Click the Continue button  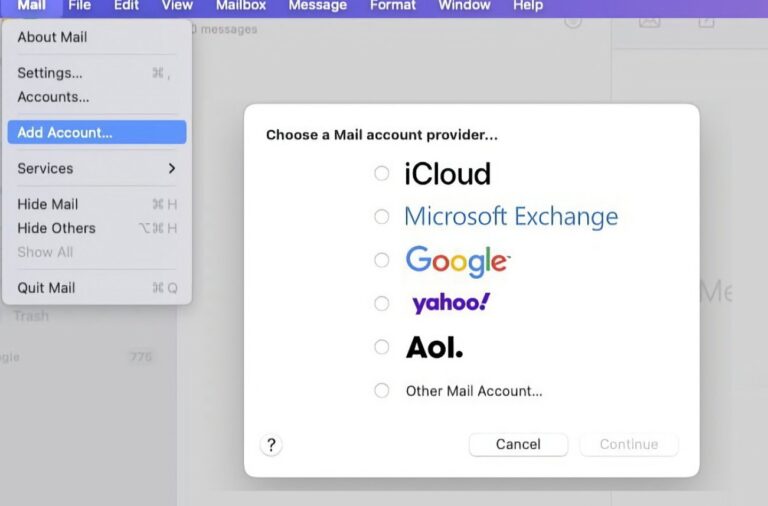click(x=629, y=444)
